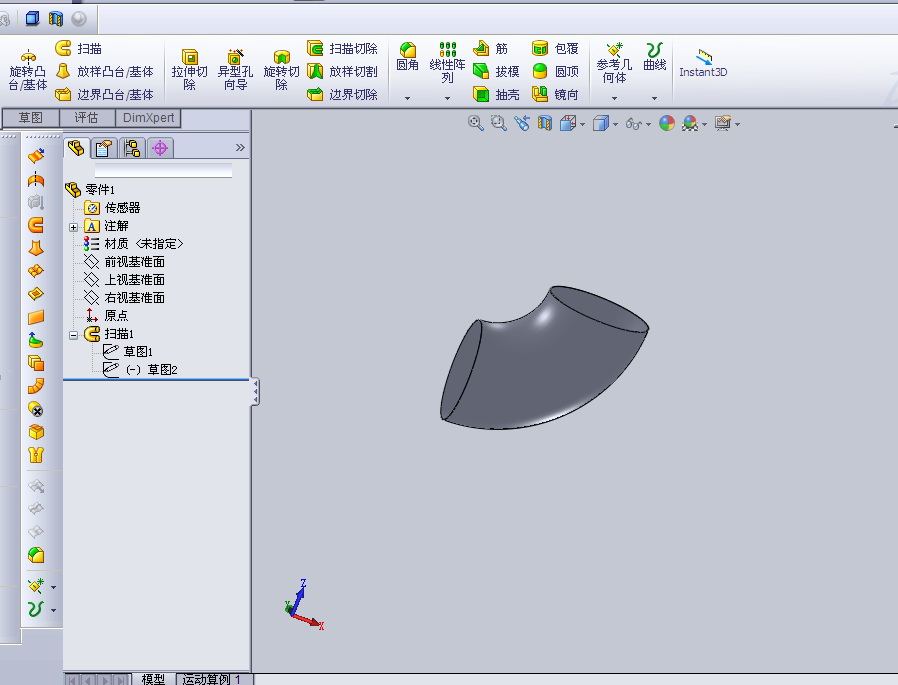Select 原点 origin item
The height and width of the screenshot is (685, 898).
pos(107,316)
